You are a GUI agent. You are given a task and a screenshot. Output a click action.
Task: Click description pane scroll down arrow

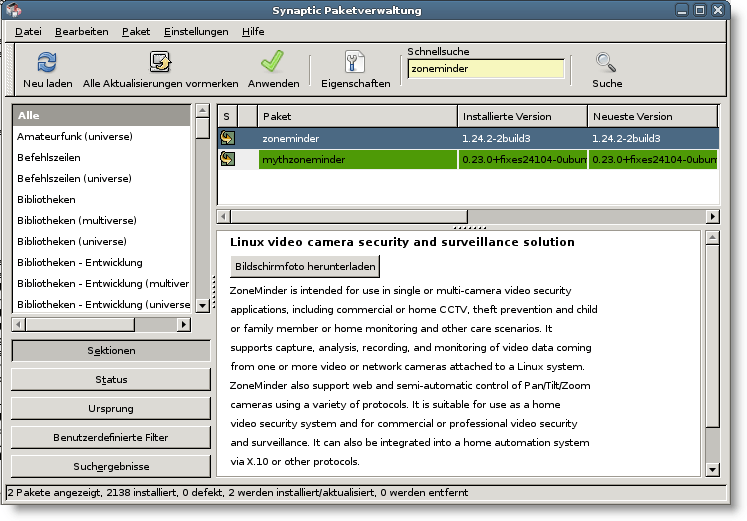[712, 470]
